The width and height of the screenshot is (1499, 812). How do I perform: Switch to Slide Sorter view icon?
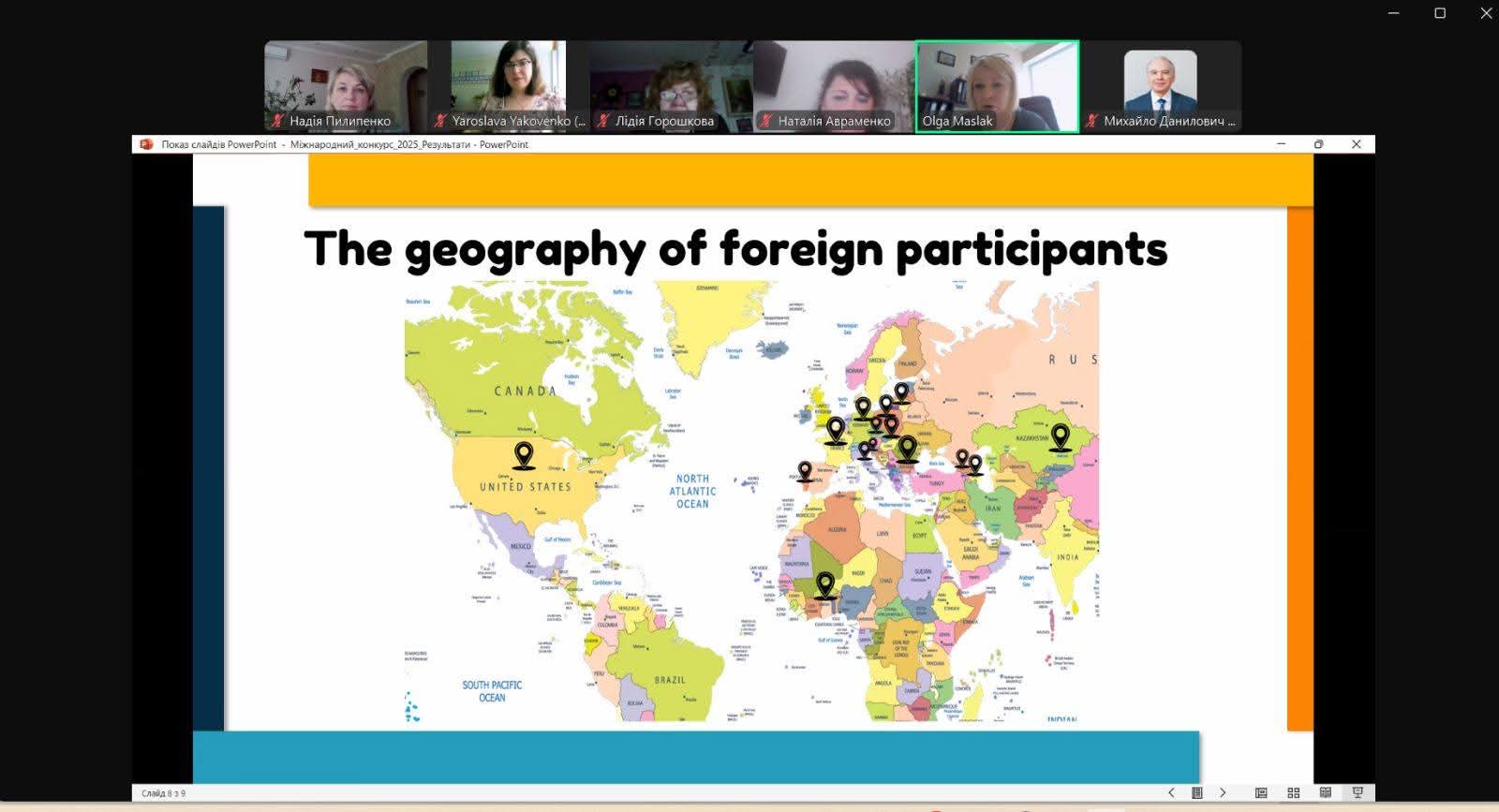[1293, 792]
